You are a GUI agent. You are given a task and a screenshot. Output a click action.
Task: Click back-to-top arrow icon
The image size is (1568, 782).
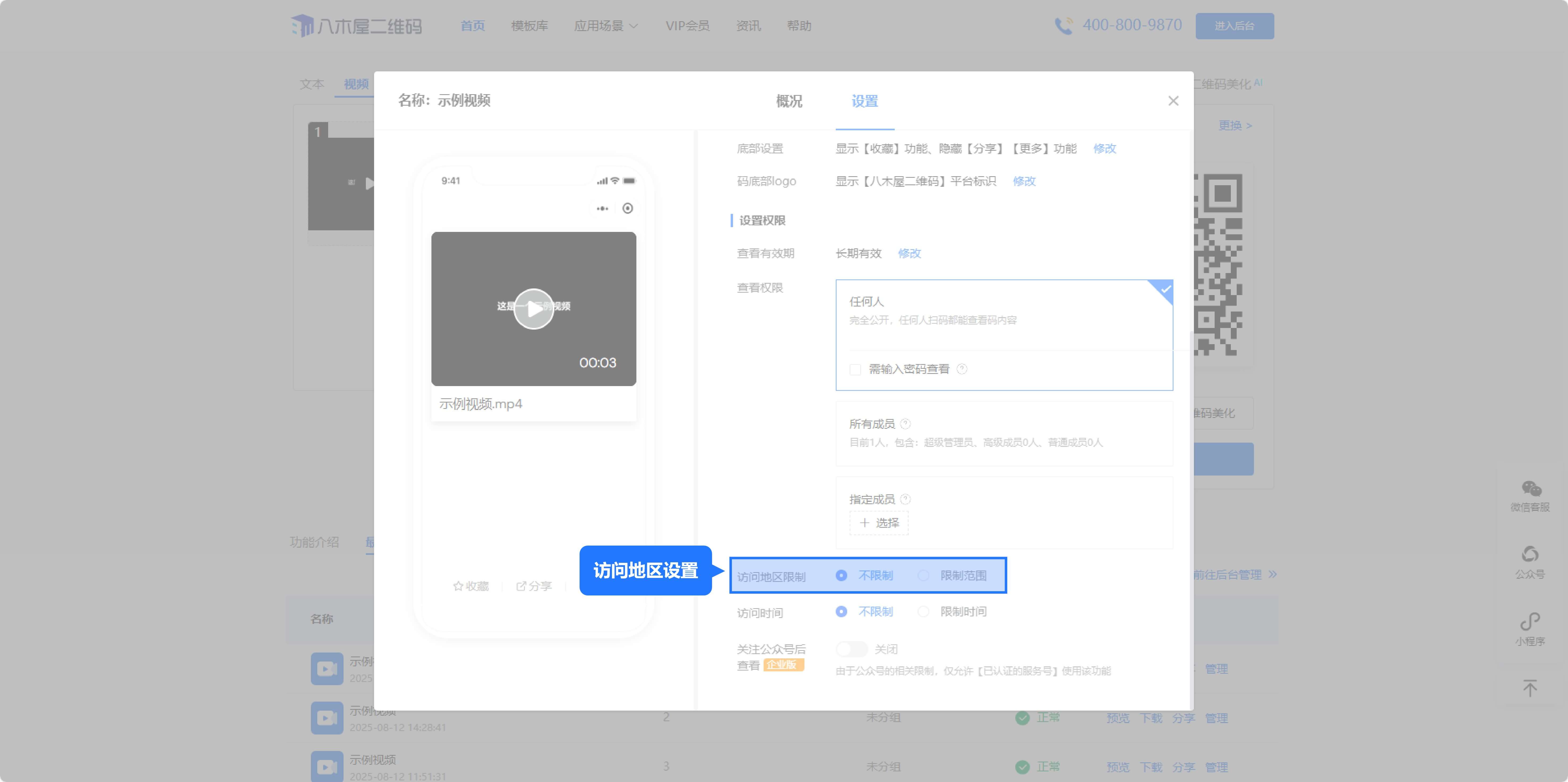pyautogui.click(x=1530, y=688)
